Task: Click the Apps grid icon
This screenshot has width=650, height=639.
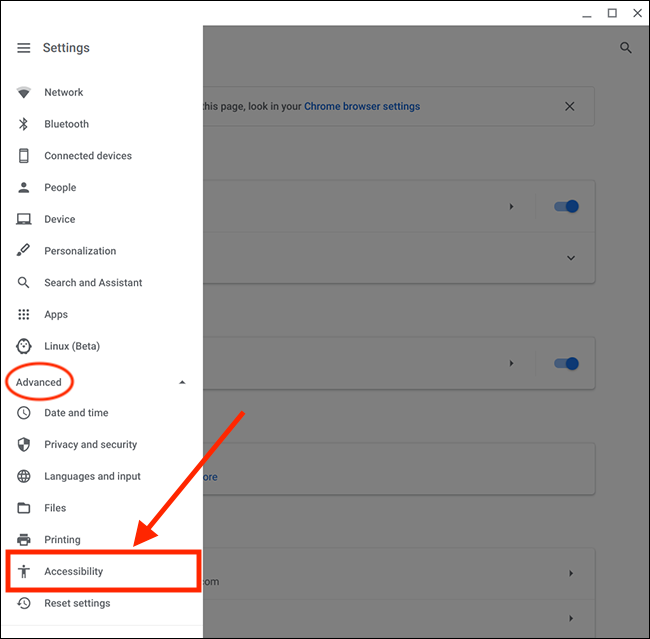Action: (24, 314)
